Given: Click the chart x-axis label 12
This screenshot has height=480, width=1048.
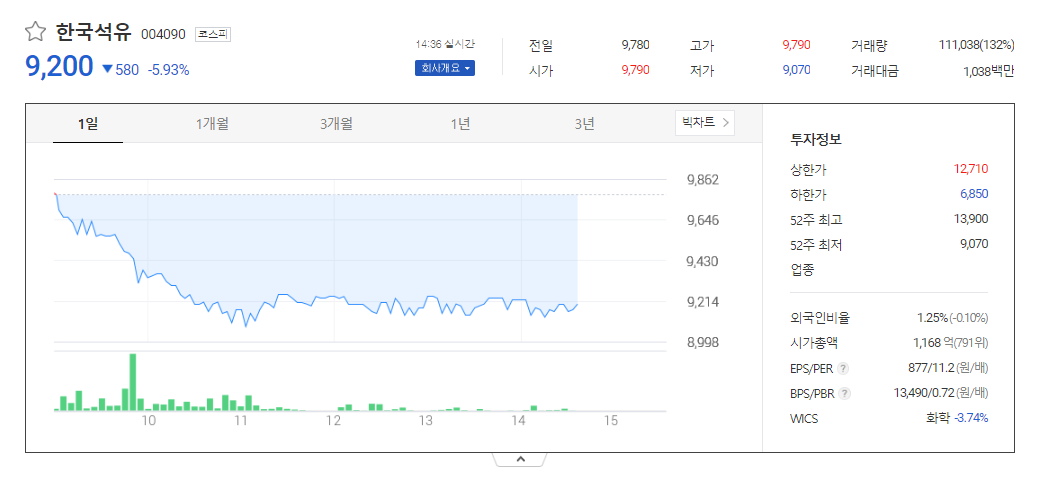Looking at the screenshot, I should click(333, 421).
